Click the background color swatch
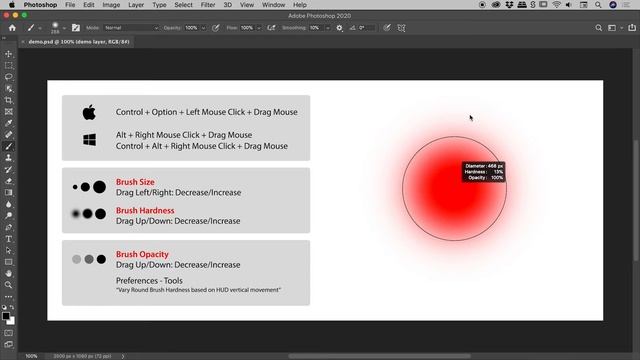Screen dimensions: 640x360 pyautogui.click(x=12, y=322)
